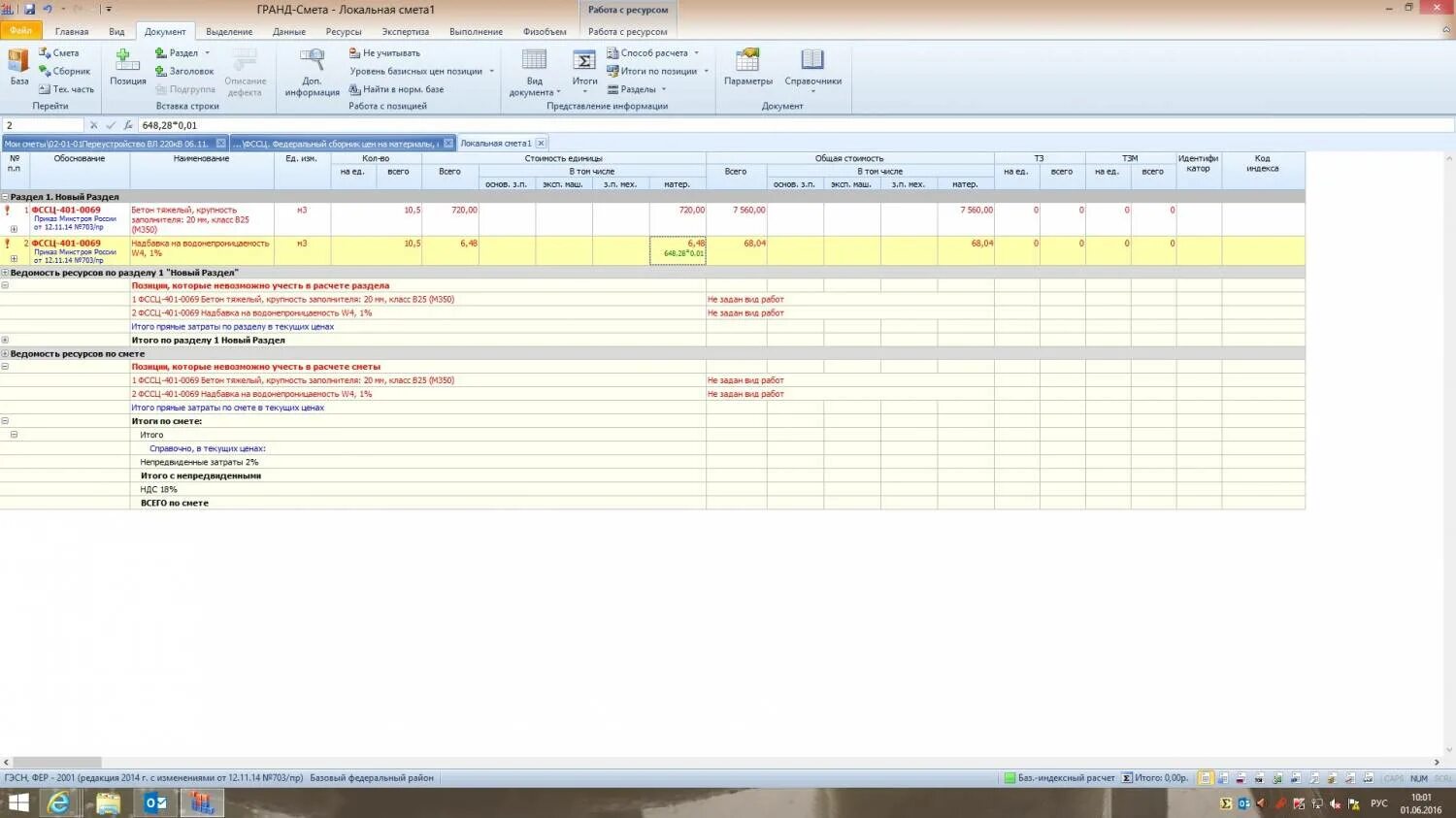This screenshot has width=1456, height=818.
Task: Click РУС language indicator in tray
Action: (1379, 804)
